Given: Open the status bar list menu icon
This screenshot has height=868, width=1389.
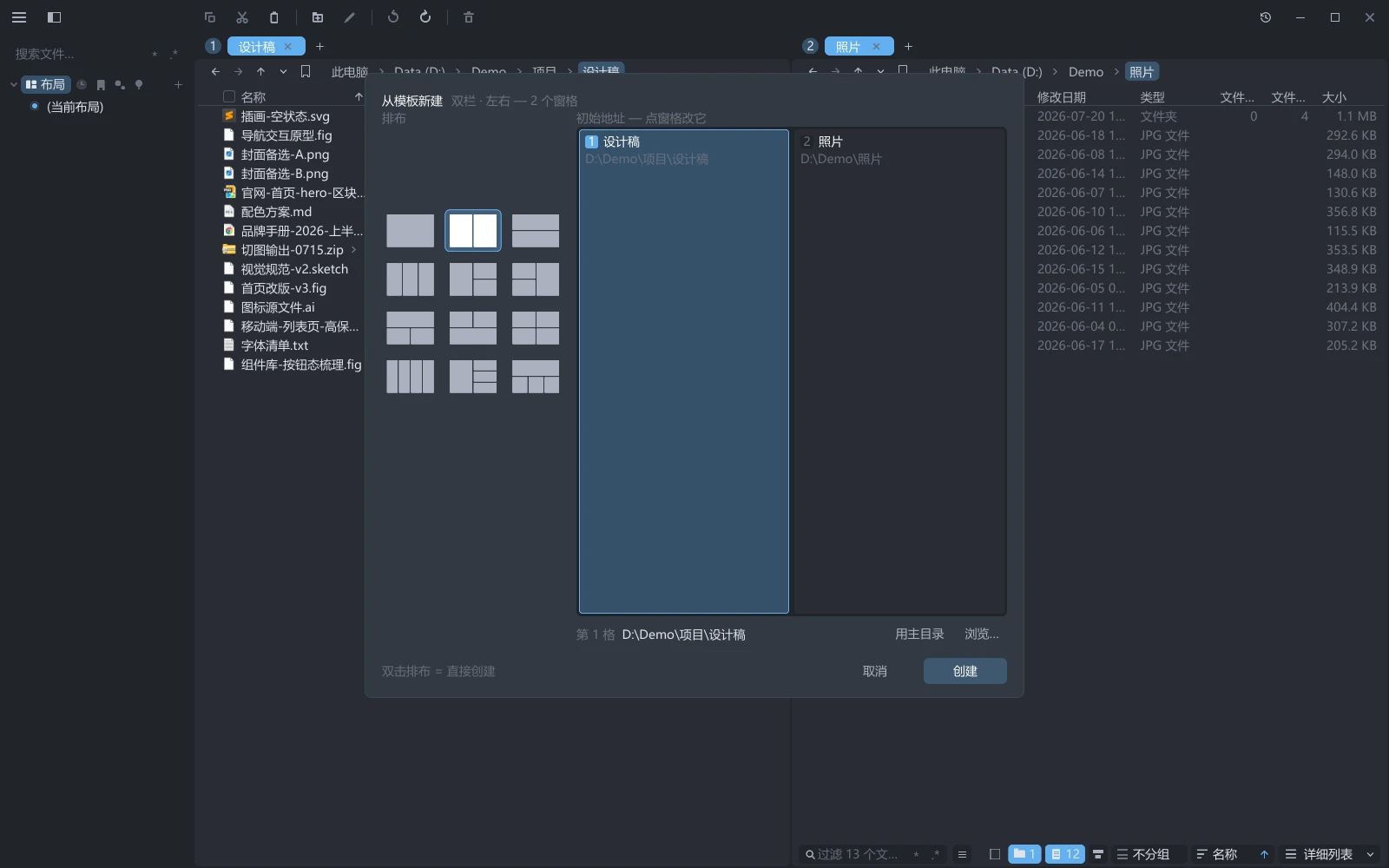Looking at the screenshot, I should point(962,854).
